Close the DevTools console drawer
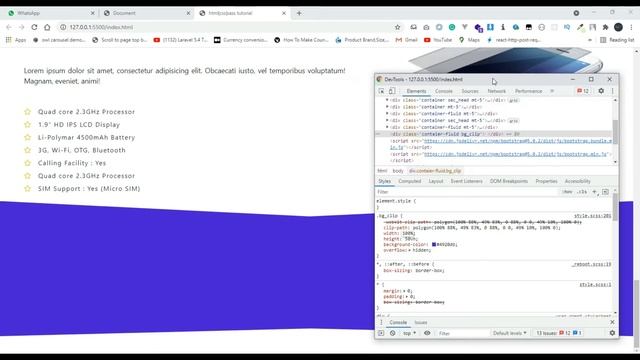The width and height of the screenshot is (640, 360). (612, 322)
